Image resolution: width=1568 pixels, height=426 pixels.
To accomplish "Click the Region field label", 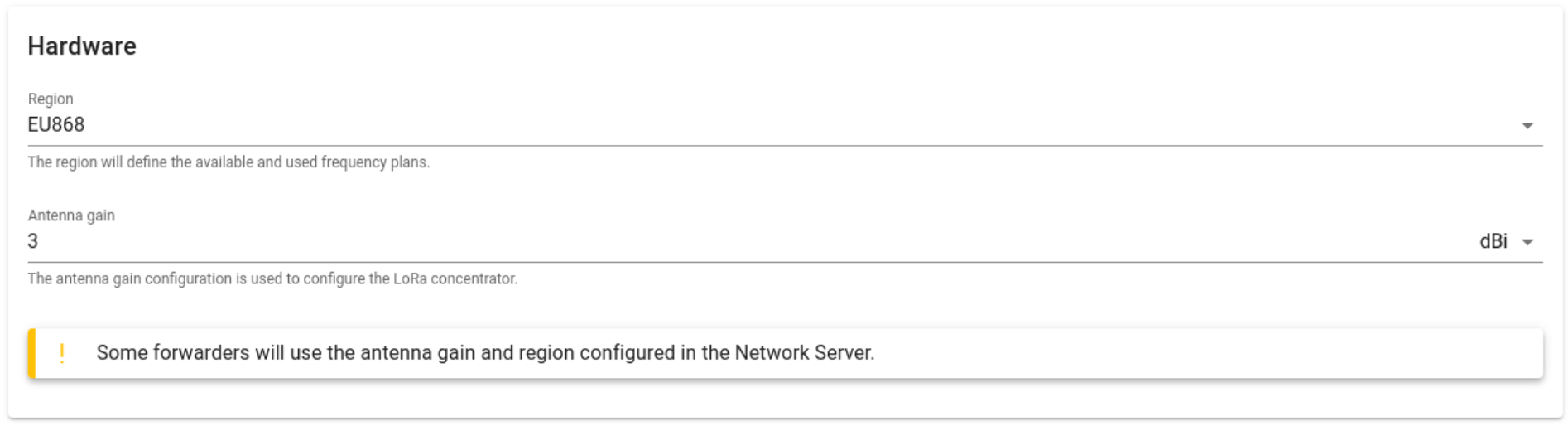I will click(x=51, y=99).
